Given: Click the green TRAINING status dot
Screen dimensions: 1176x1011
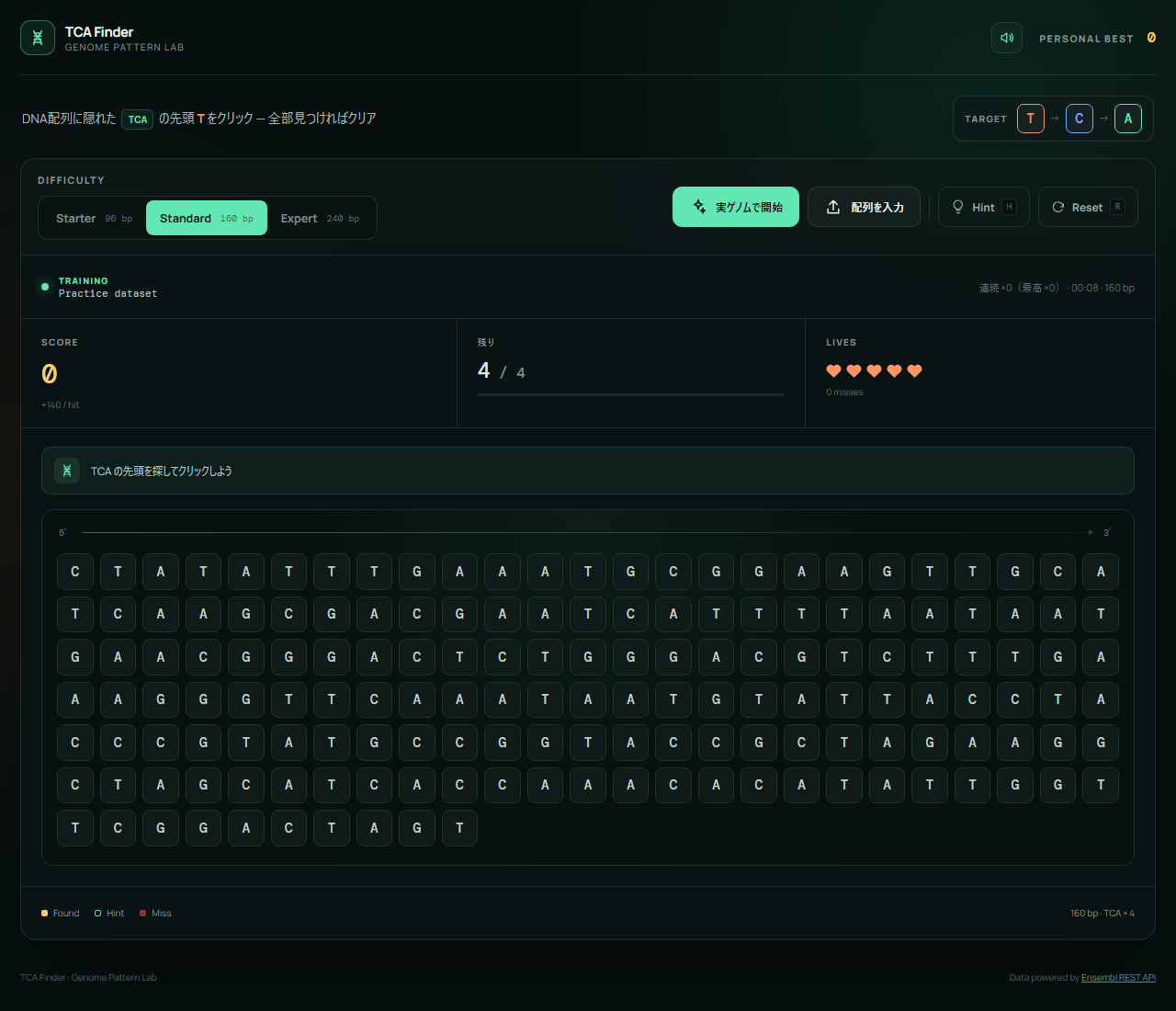Looking at the screenshot, I should pyautogui.click(x=45, y=287).
